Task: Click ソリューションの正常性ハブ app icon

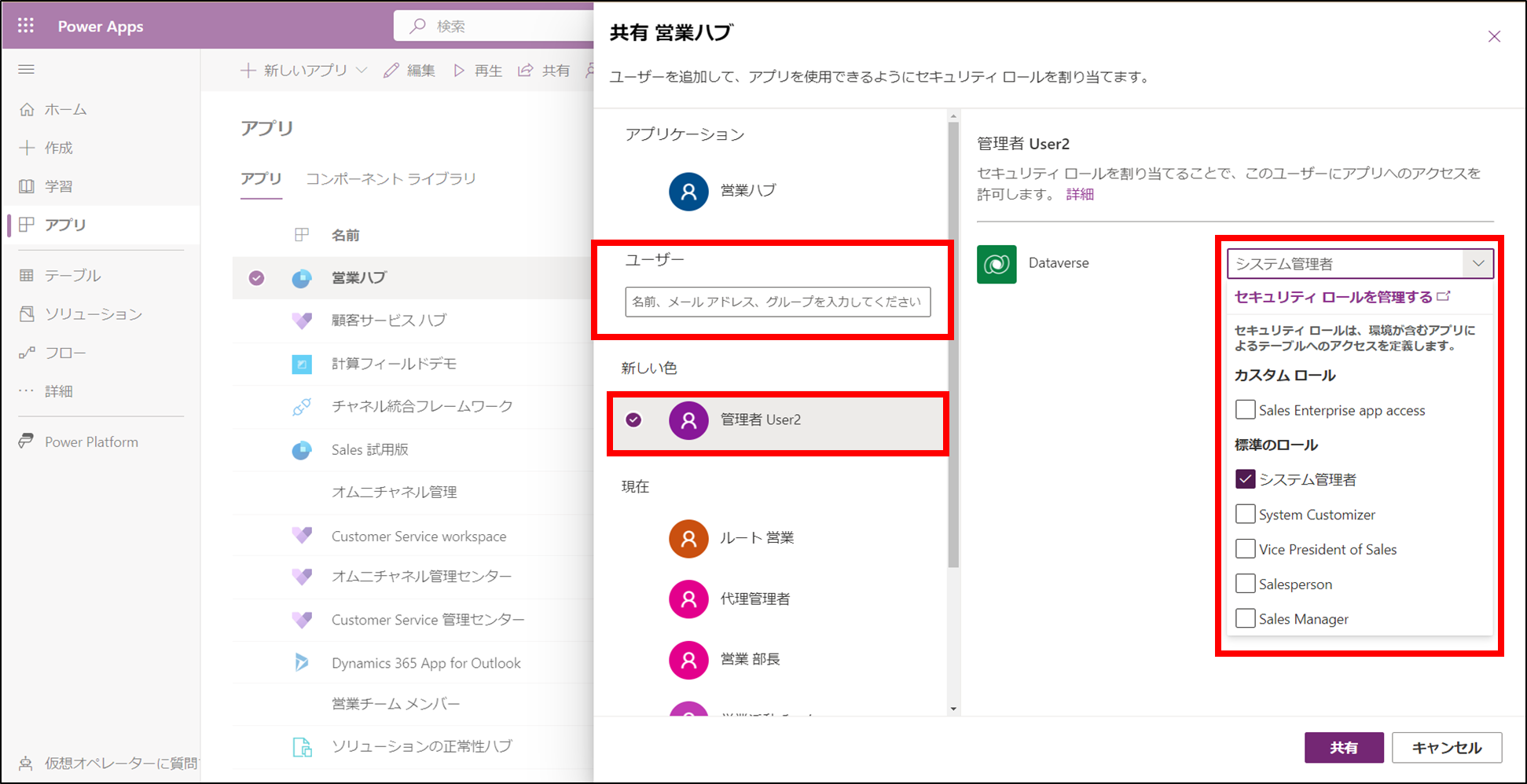Action: click(x=302, y=746)
